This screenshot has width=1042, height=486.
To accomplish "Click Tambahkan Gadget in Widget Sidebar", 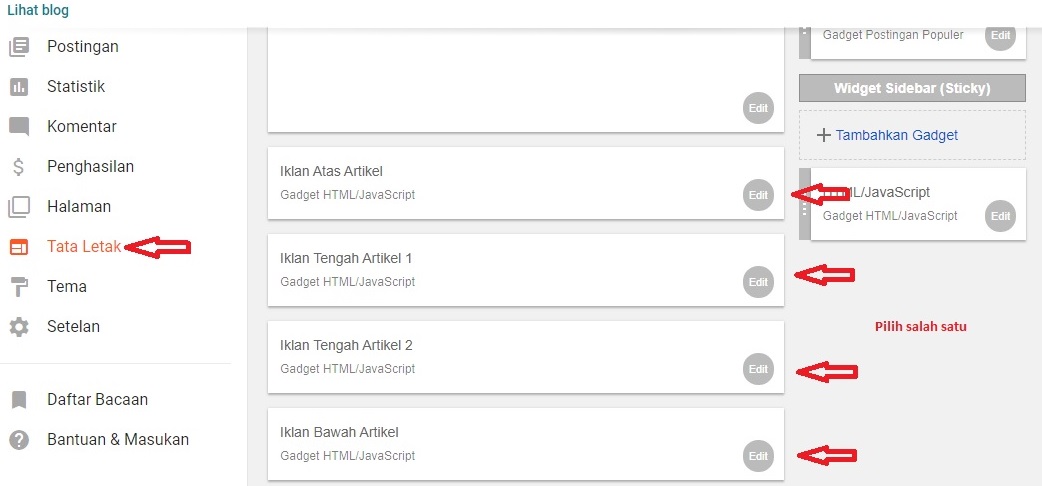I will click(x=896, y=135).
